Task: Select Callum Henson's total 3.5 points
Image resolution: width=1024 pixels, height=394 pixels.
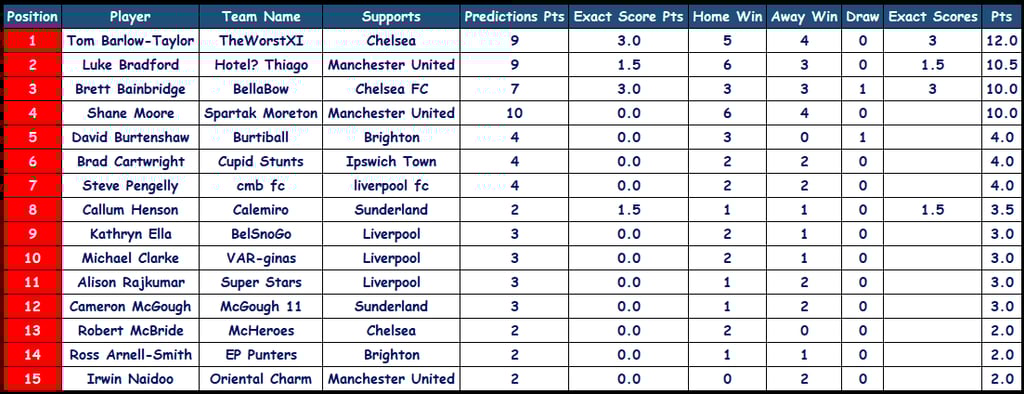Action: (1000, 210)
